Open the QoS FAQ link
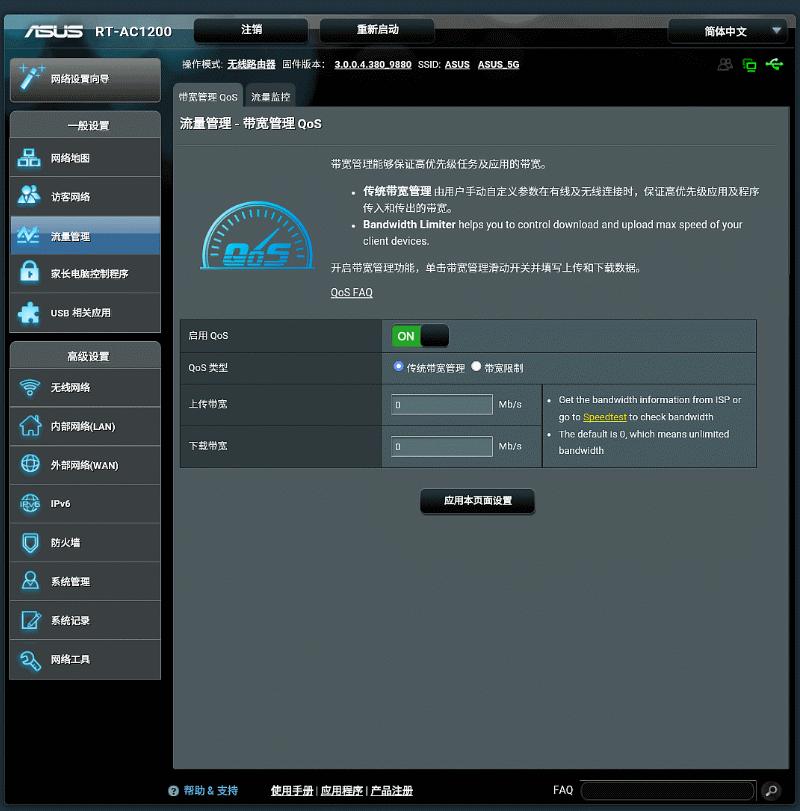800x811 pixels. (350, 292)
